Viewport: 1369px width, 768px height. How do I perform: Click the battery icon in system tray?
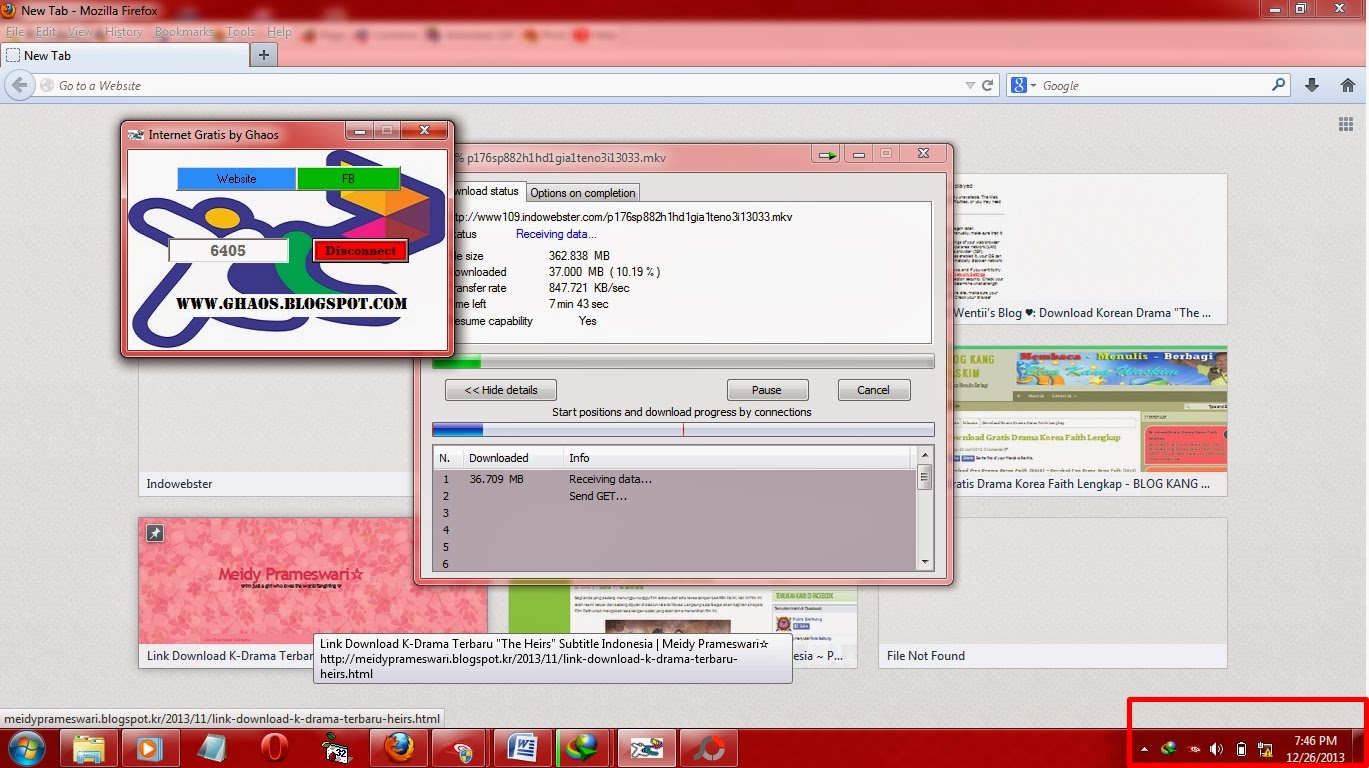pos(1242,749)
